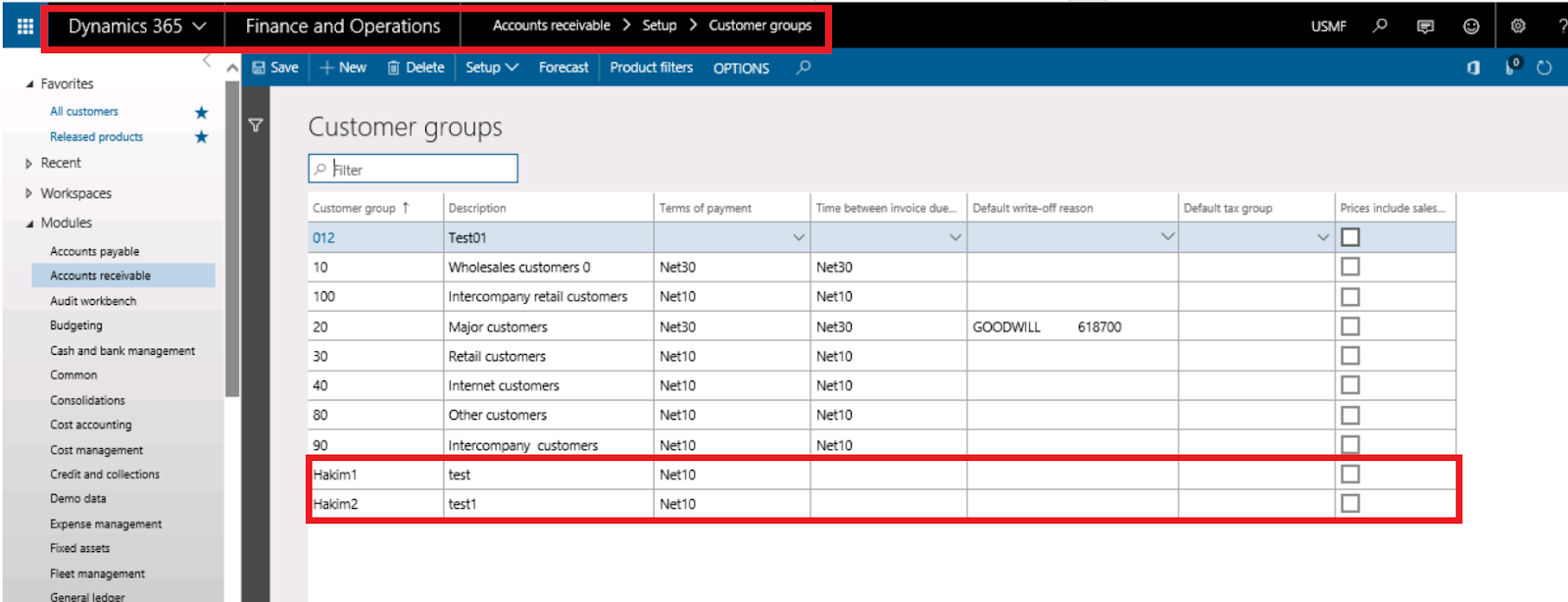The height and width of the screenshot is (602, 1568).
Task: Open the app launcher waffle icon
Action: coord(24,26)
